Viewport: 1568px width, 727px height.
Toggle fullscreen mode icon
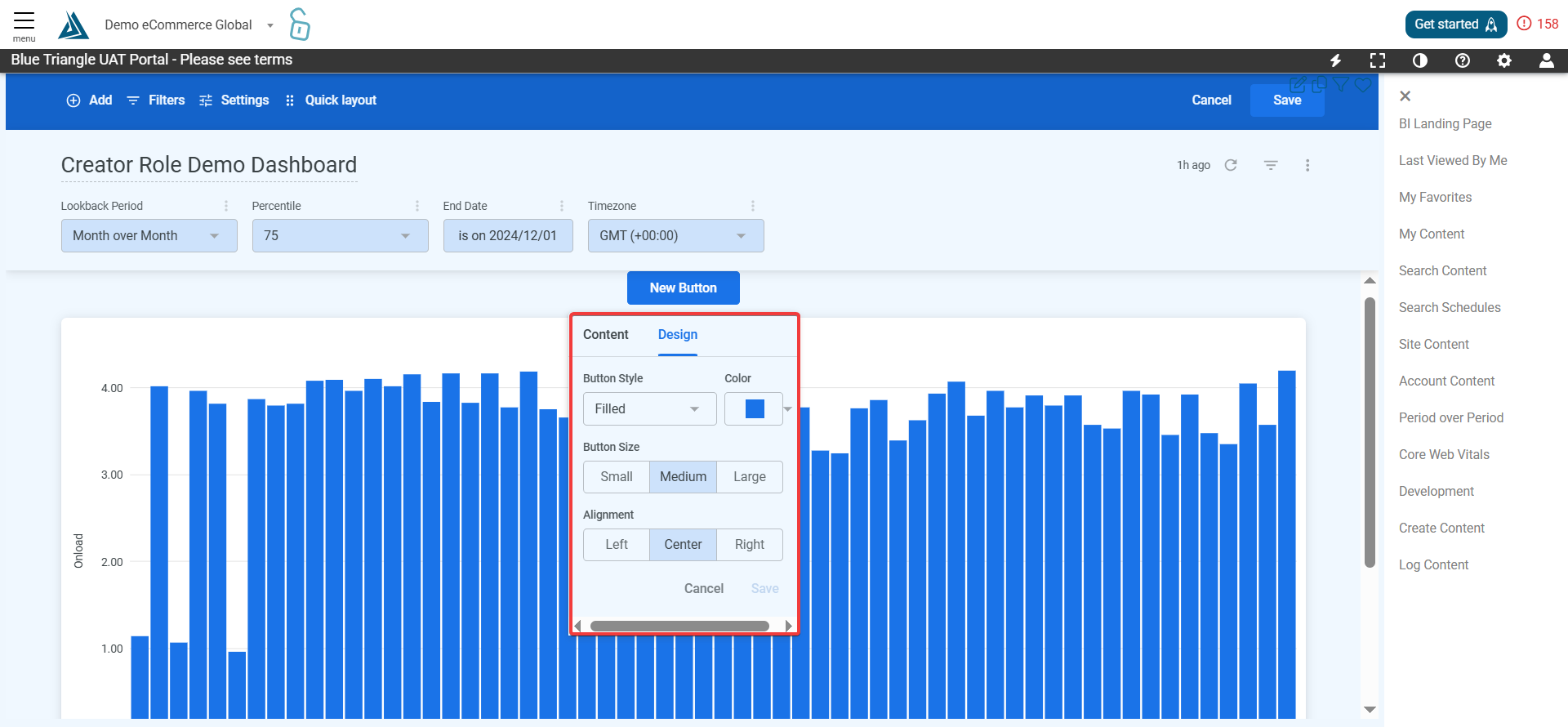coord(1378,60)
